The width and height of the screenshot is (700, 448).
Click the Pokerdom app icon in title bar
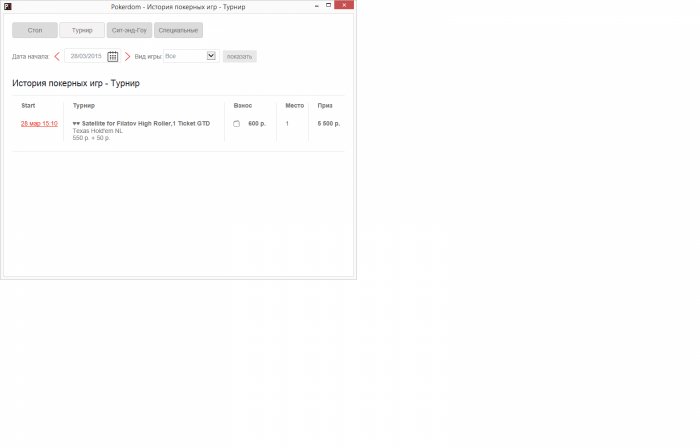click(x=7, y=6)
